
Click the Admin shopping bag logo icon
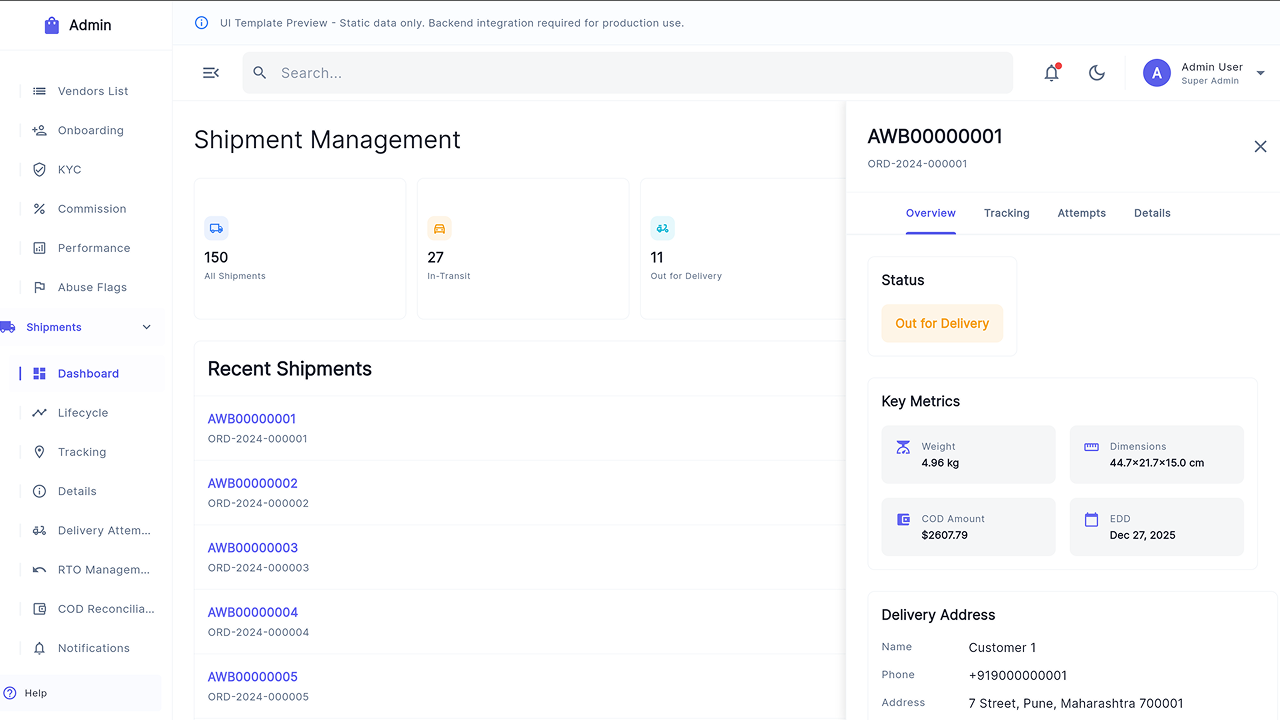[x=52, y=25]
